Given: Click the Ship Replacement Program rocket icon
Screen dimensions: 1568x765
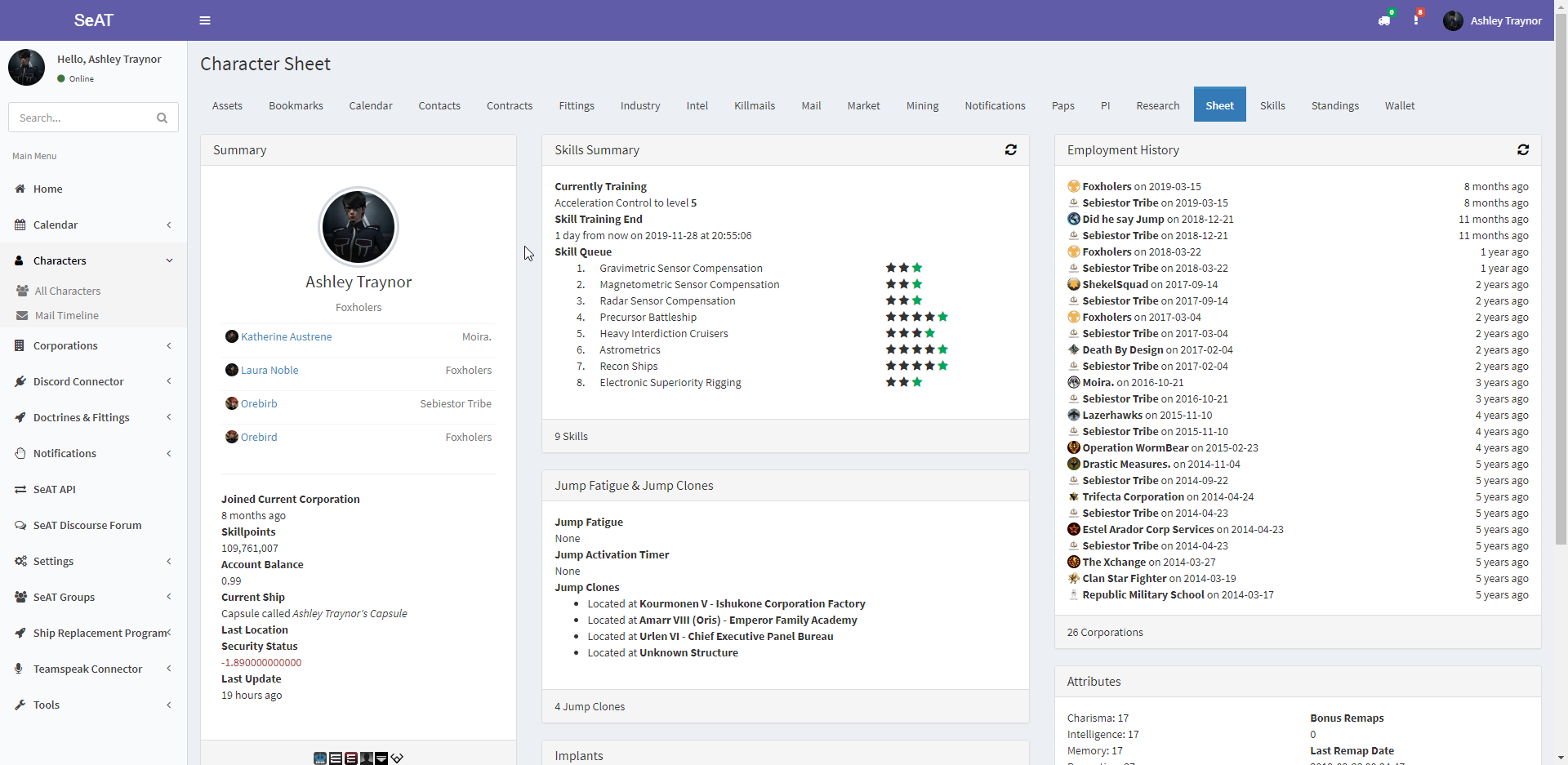Looking at the screenshot, I should [20, 633].
